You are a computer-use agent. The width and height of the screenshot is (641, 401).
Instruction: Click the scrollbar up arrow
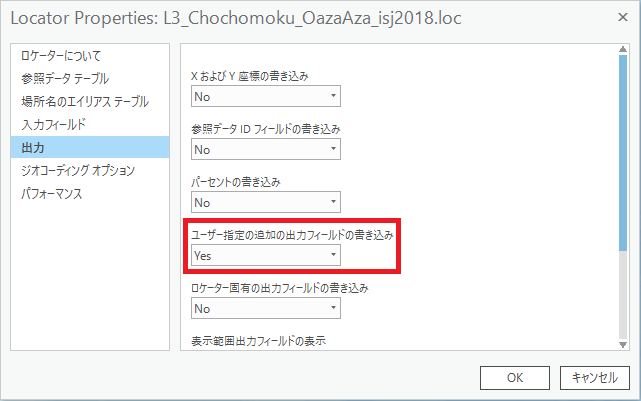(x=623, y=49)
